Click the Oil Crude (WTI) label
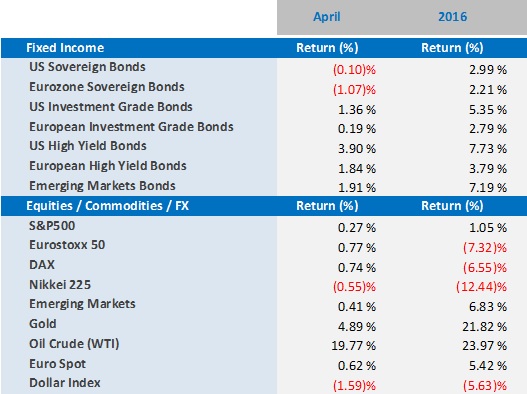 (x=74, y=344)
